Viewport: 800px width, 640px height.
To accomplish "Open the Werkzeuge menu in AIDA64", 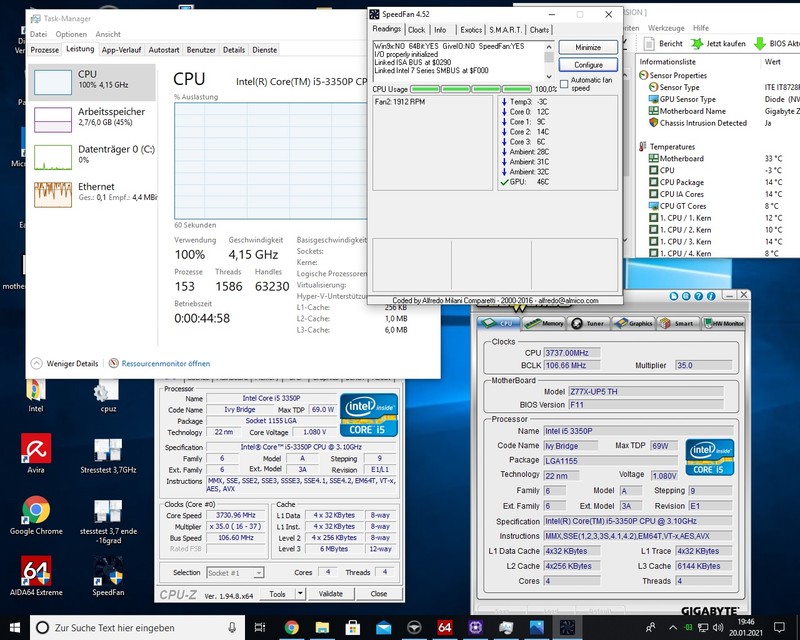I will click(666, 28).
